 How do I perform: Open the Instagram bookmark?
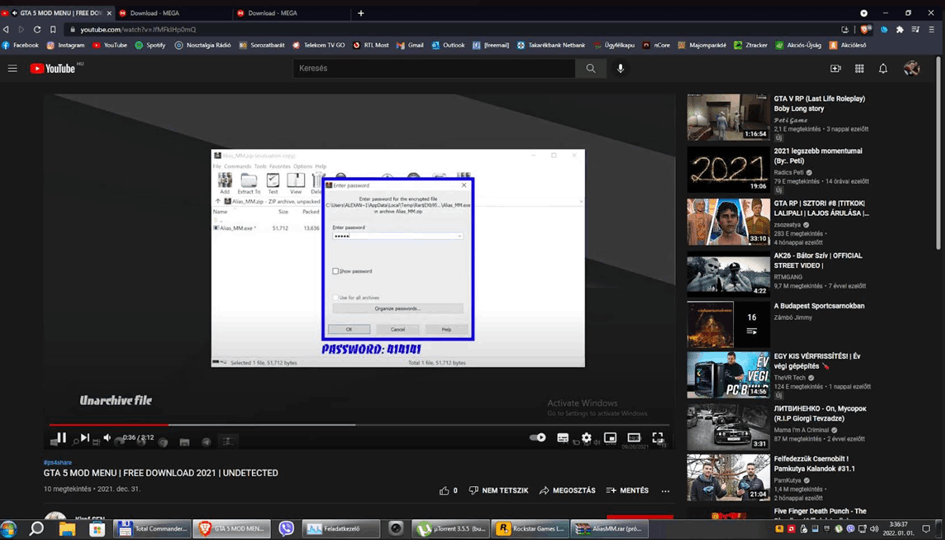(66, 45)
